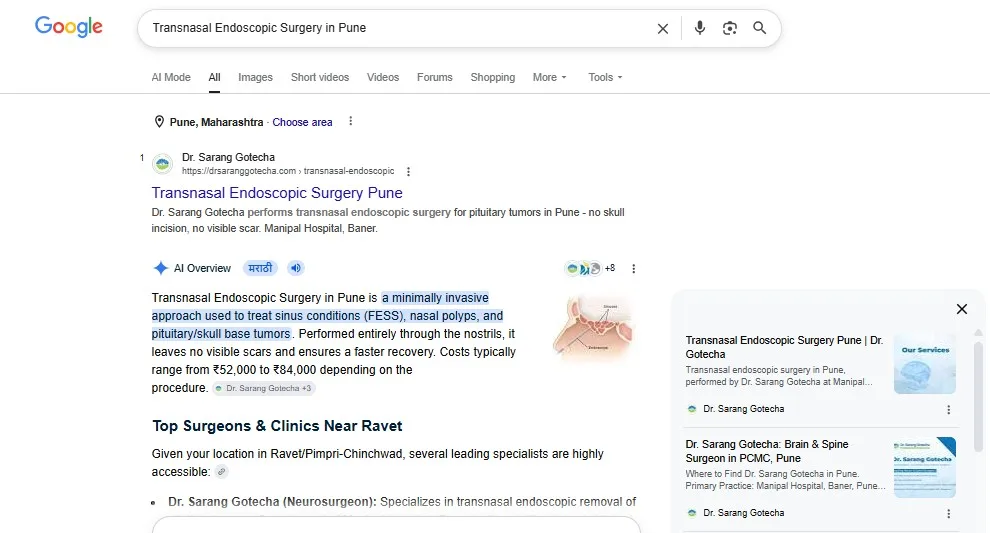Screen dimensions: 990x533
Task: Open options menu next to Choose area
Action: coord(350,121)
